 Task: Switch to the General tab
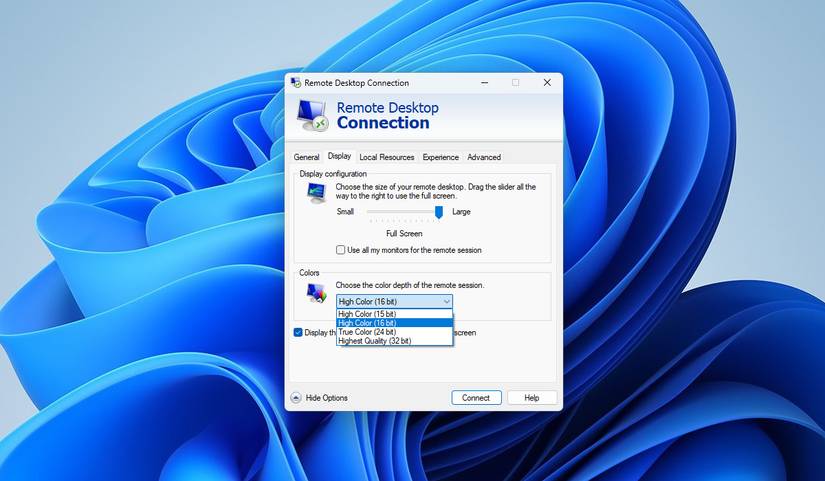pyautogui.click(x=306, y=157)
